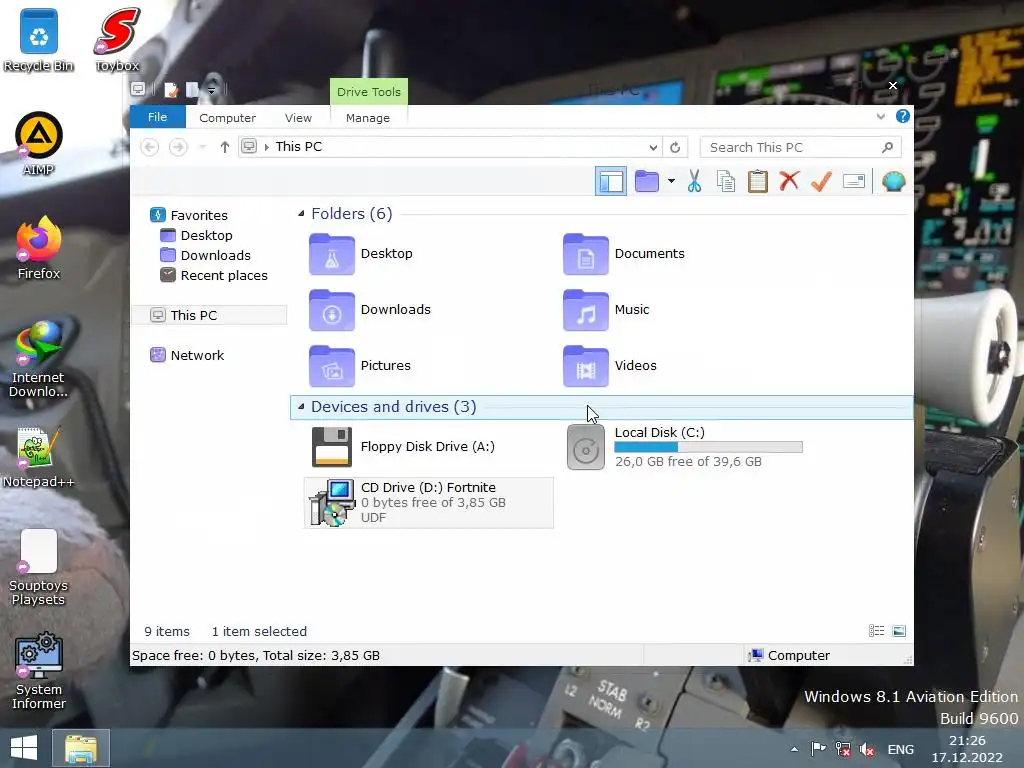Click the orange checkmark Properties icon
Viewport: 1024px width, 768px height.
821,181
